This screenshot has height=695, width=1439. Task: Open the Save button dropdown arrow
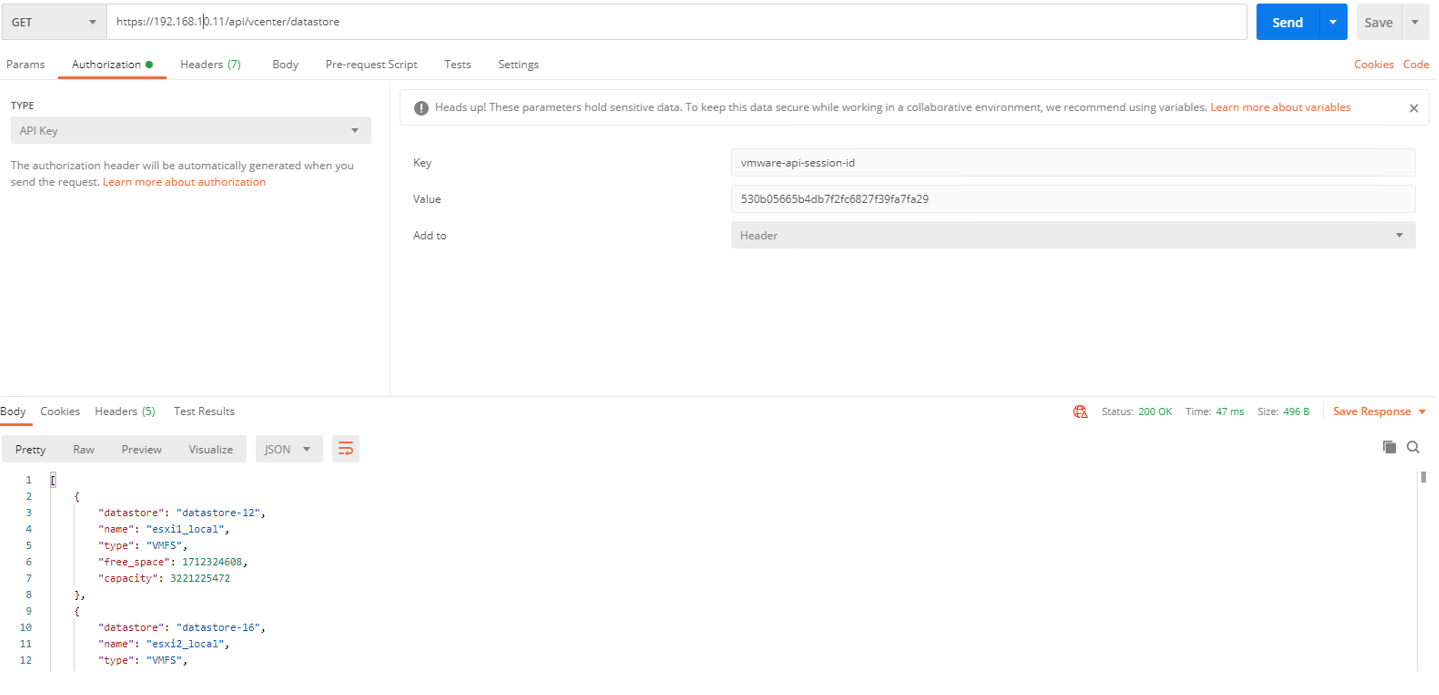[1417, 21]
